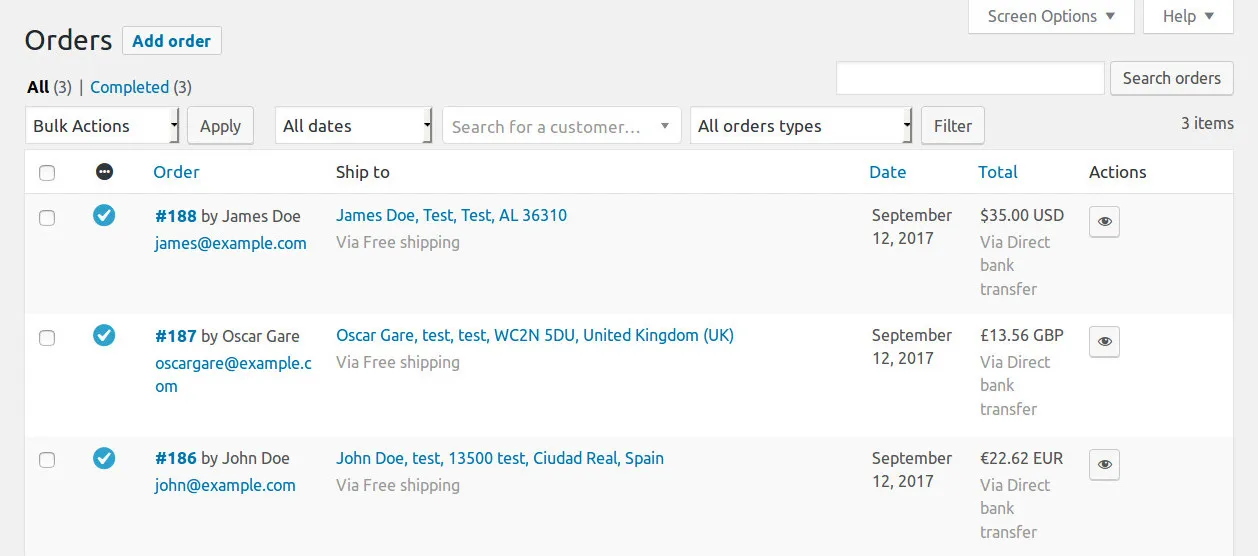This screenshot has width=1258, height=556.
Task: Sort orders by the Total column
Action: pyautogui.click(x=997, y=172)
